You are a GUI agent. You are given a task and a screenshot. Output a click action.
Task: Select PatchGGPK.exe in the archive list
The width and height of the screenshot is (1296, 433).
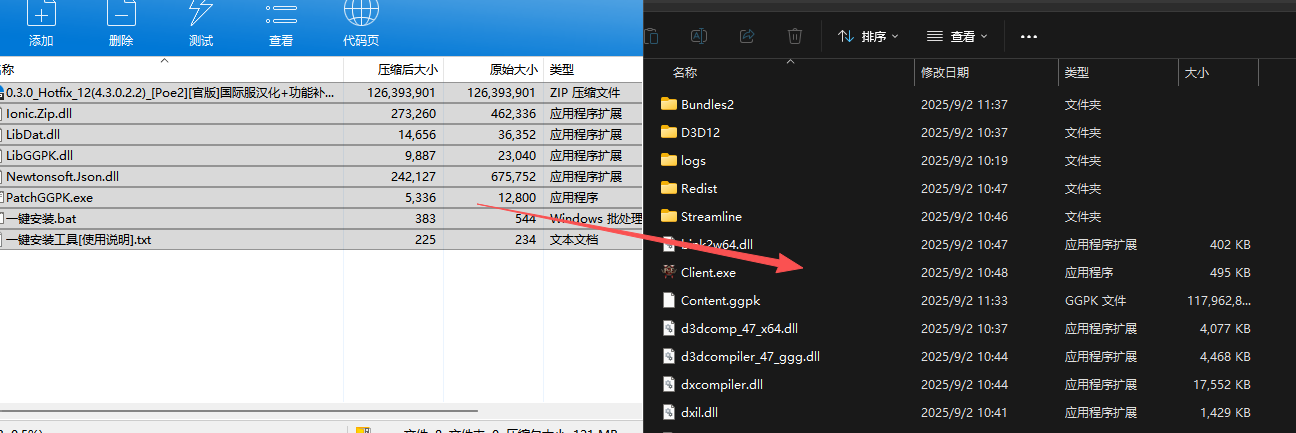49,197
